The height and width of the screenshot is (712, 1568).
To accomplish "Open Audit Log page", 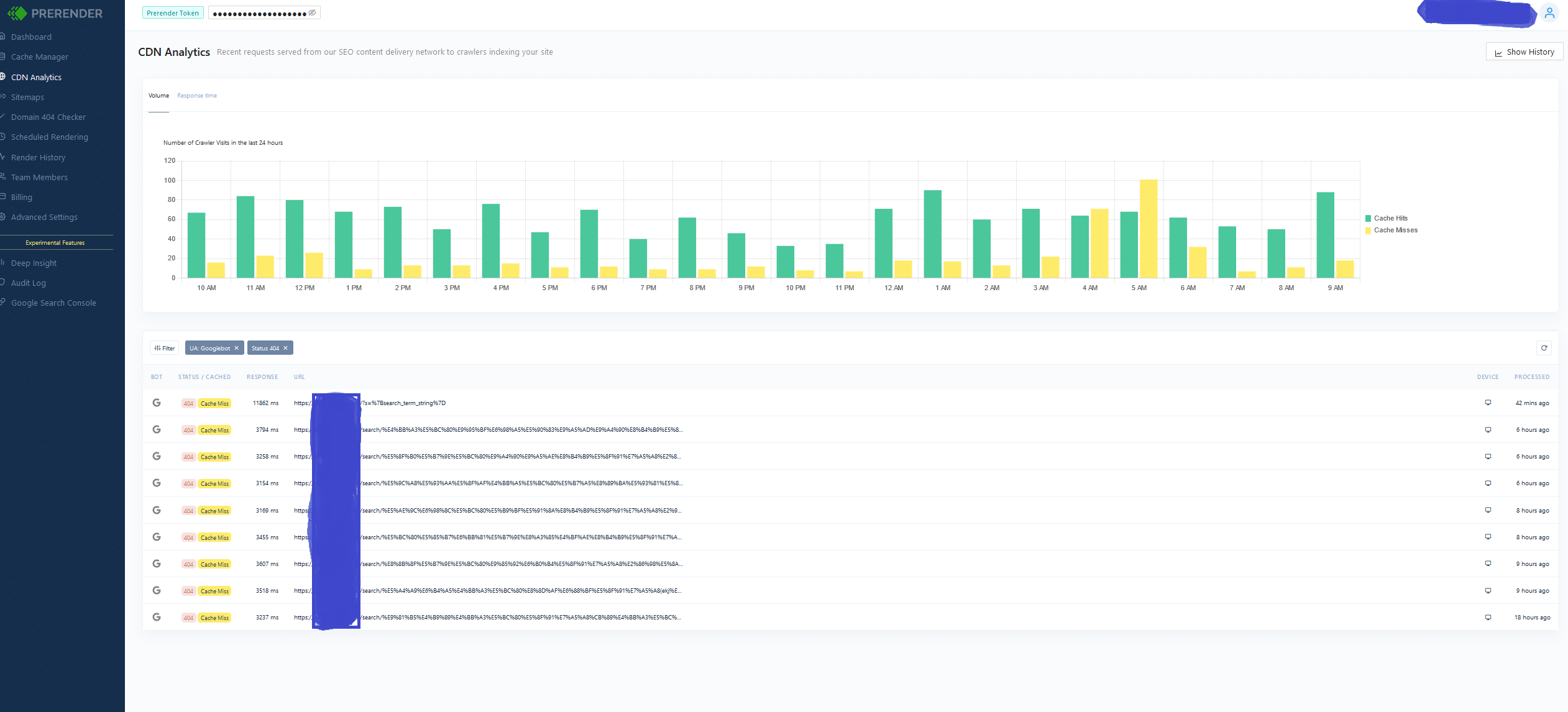I will pyautogui.click(x=29, y=283).
